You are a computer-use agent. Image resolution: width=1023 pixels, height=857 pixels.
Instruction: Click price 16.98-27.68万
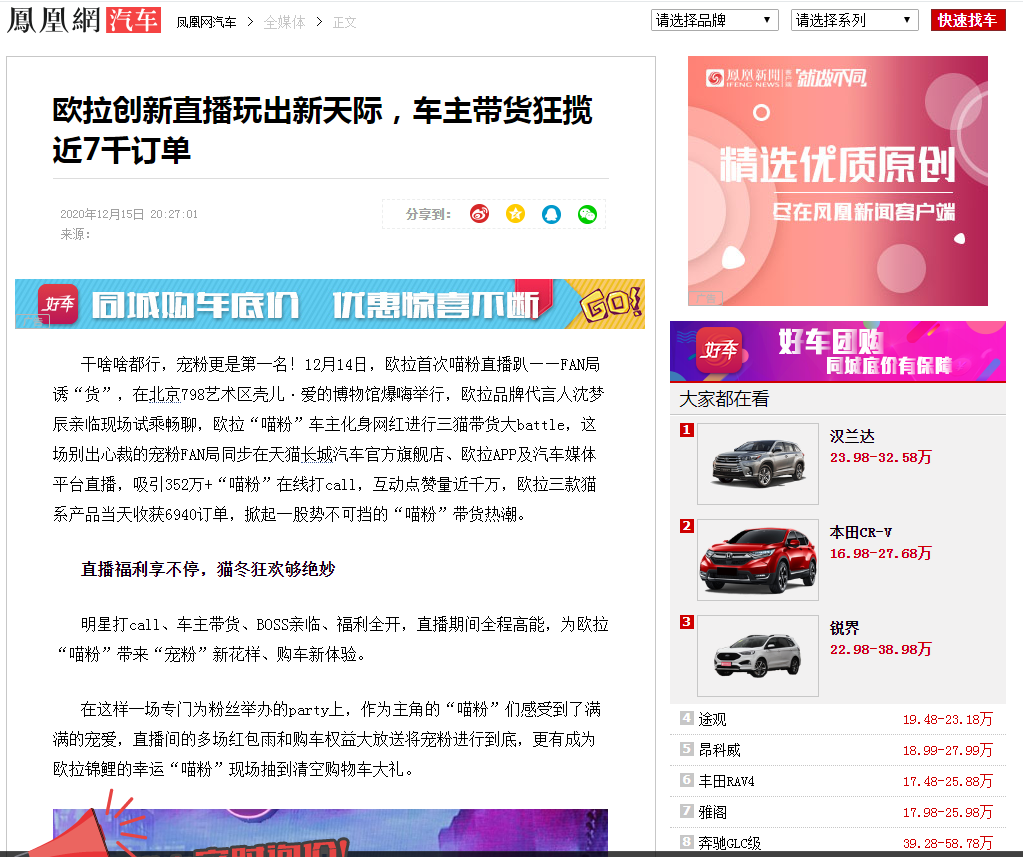click(x=881, y=553)
